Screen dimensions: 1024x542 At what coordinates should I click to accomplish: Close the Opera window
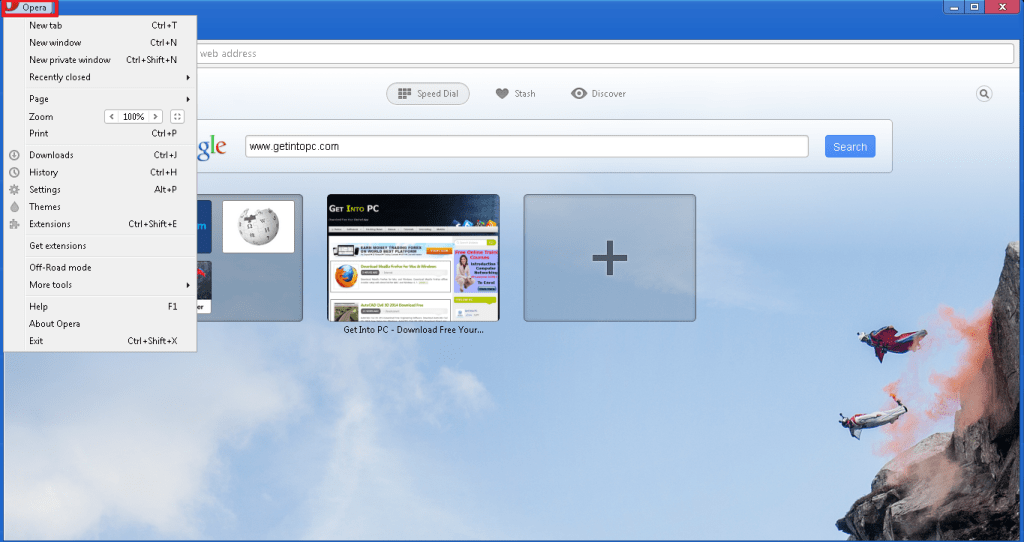point(1002,7)
